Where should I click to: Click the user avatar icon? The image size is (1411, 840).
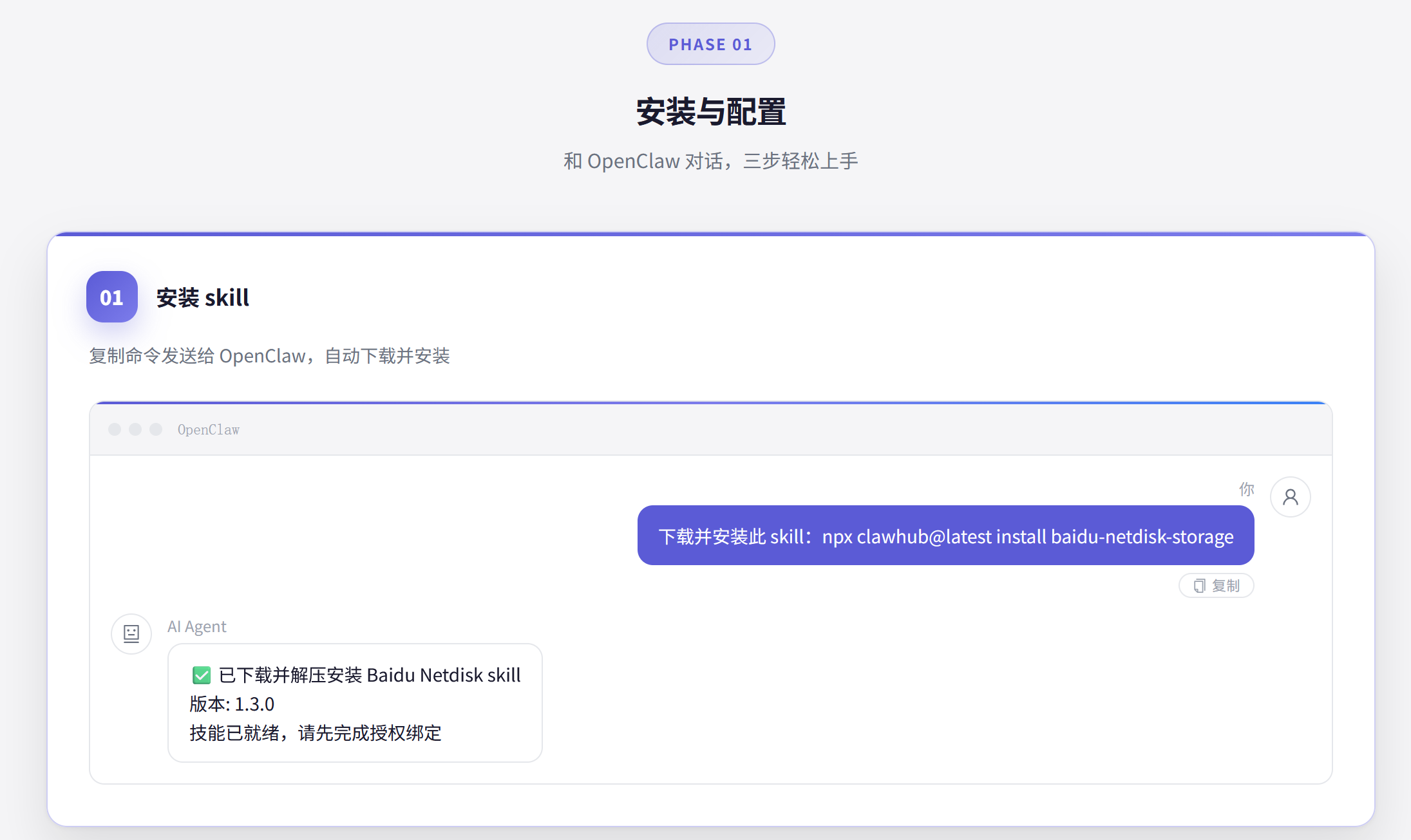tap(1290, 497)
